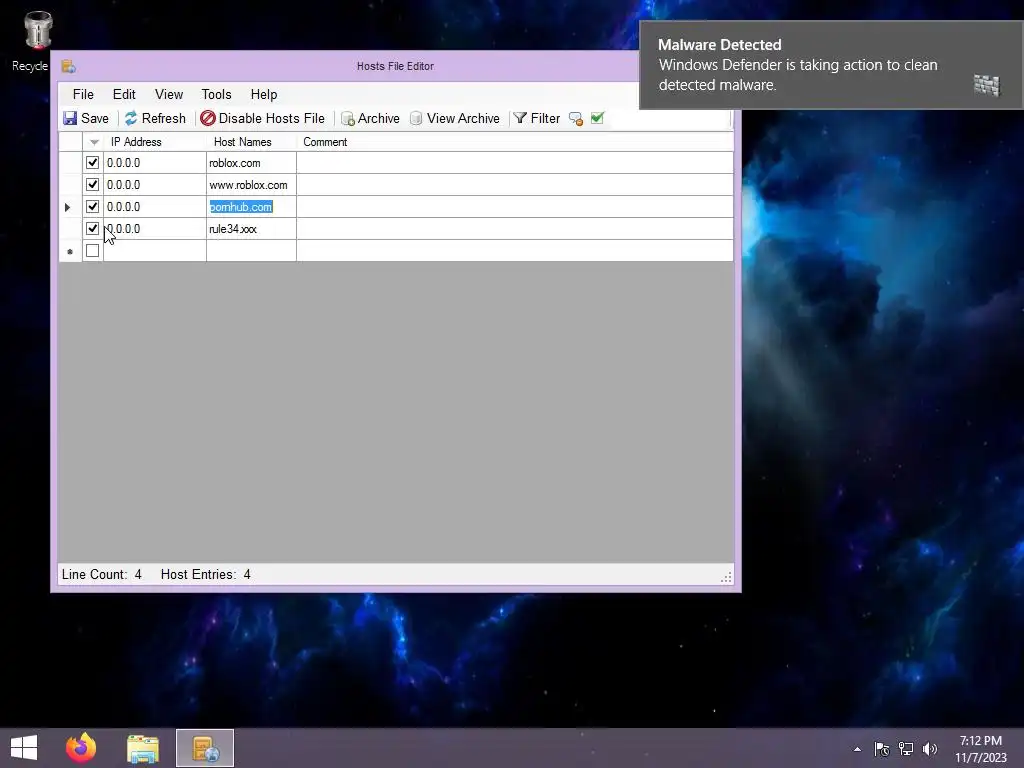Click the new row IP address cell
The image size is (1024, 768).
point(155,251)
